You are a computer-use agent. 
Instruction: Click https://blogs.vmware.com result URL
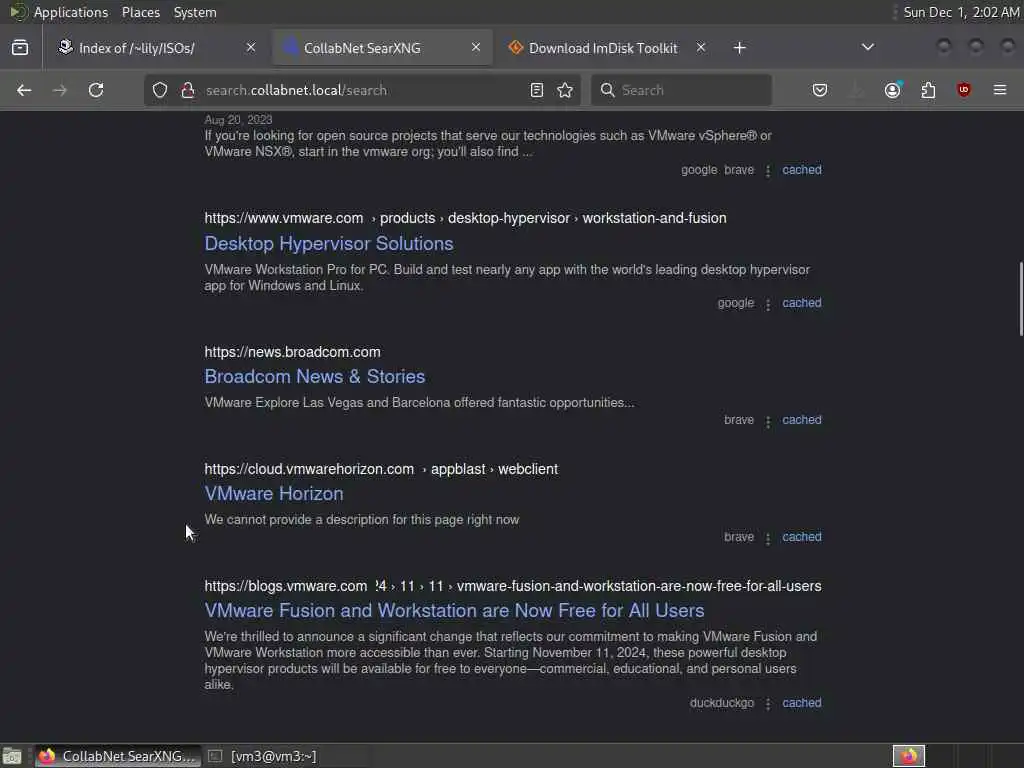(285, 586)
